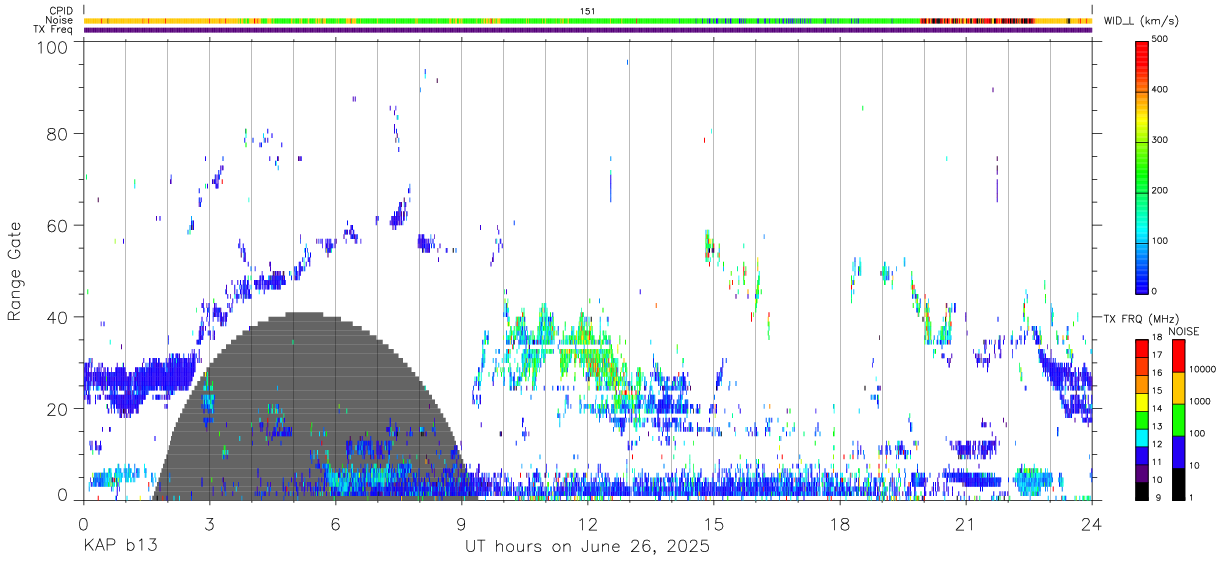The width and height of the screenshot is (1228, 567).
Task: Click the y-axis tick label '60'
Action: tap(57, 226)
